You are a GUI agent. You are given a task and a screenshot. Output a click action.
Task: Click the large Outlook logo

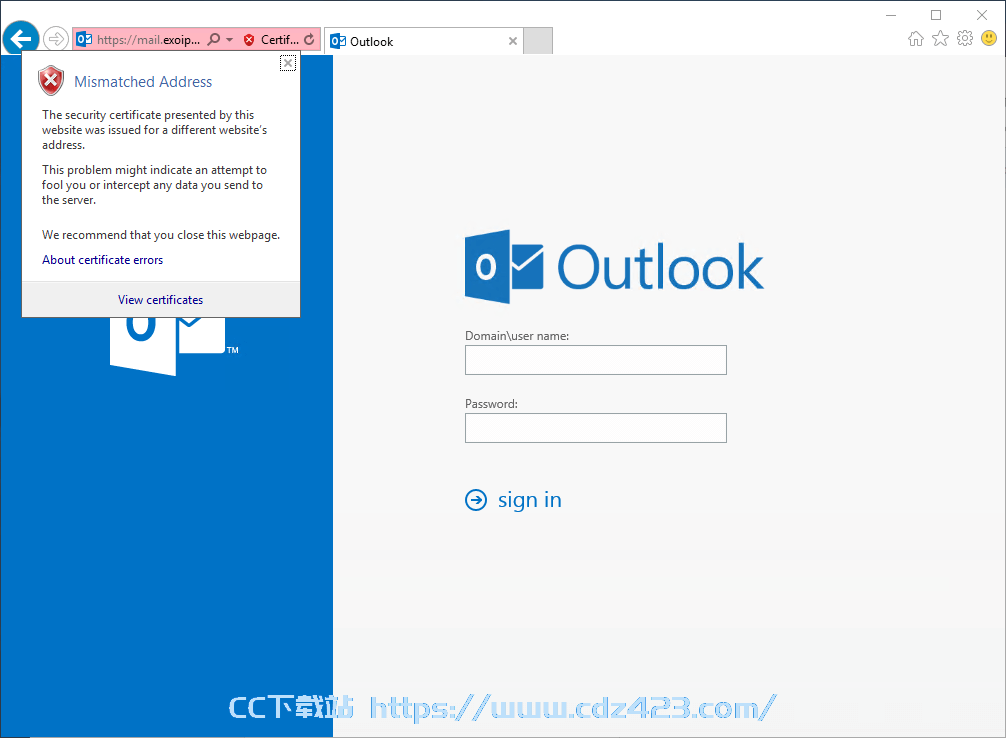614,267
